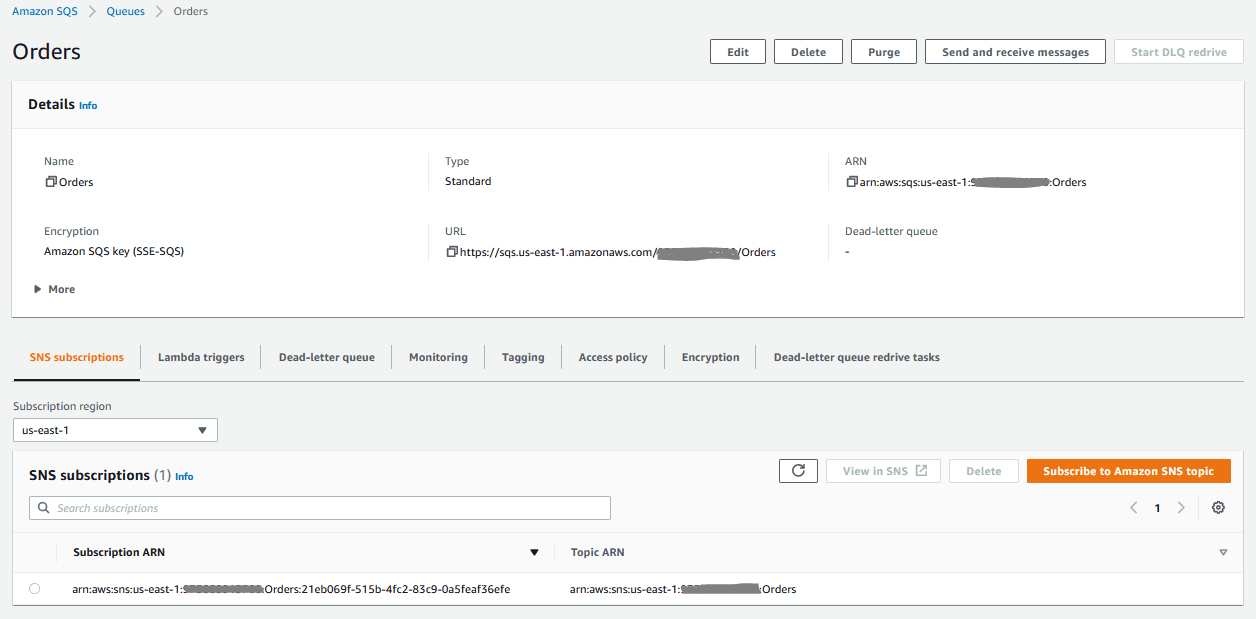Select the Standard type value
Viewport: 1256px width, 619px height.
coord(468,181)
